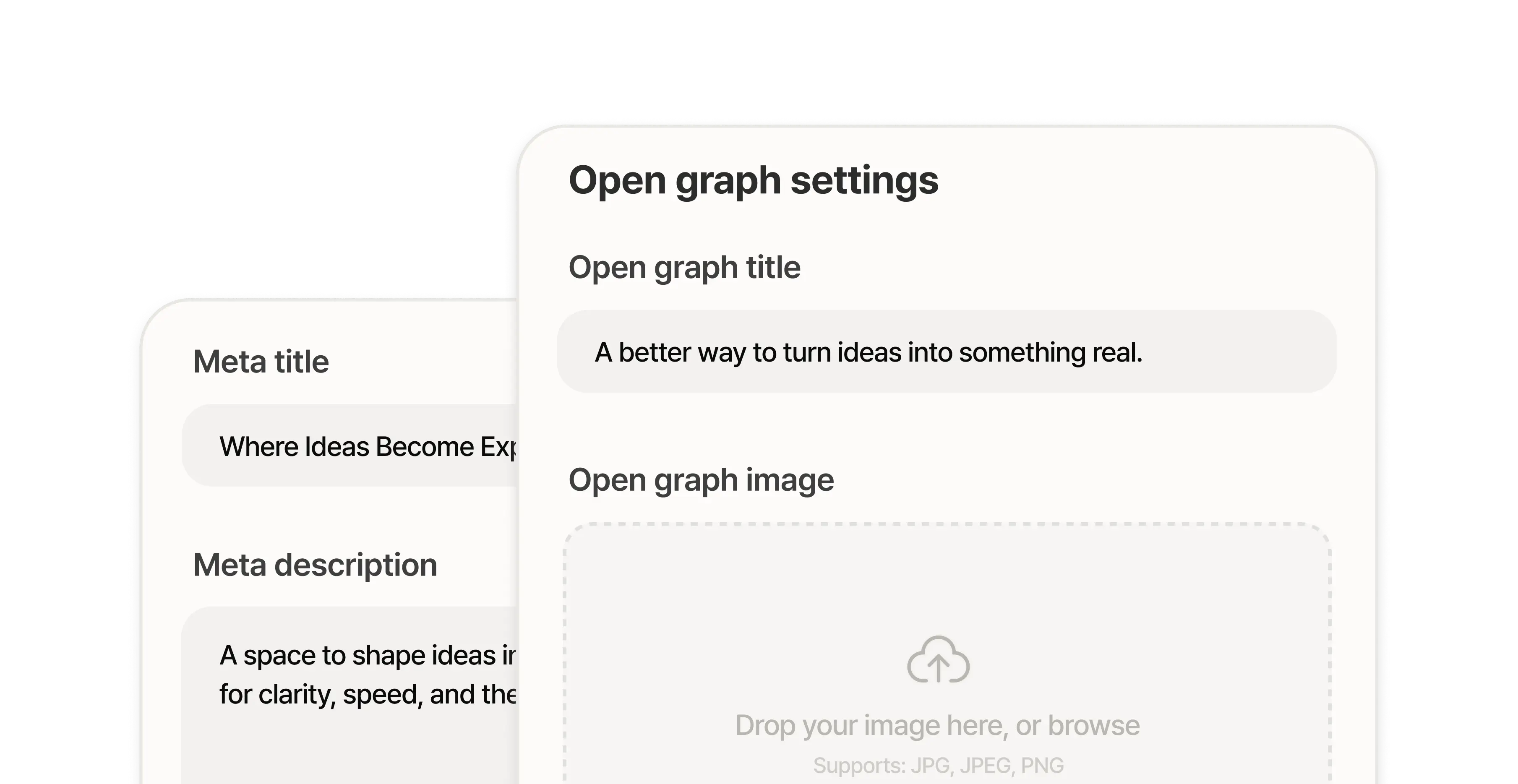This screenshot has height=784, width=1518.
Task: Select the "Open graph image" label
Action: [701, 479]
